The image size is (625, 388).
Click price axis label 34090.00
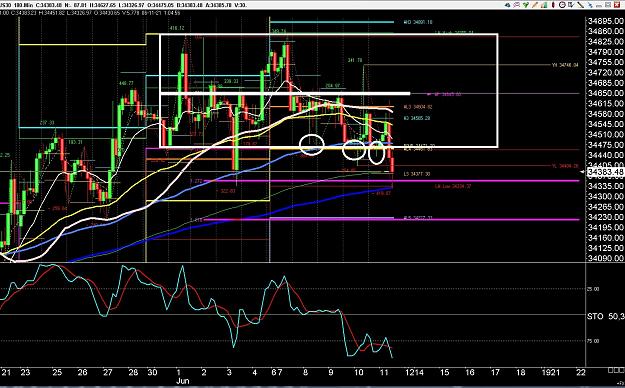point(606,258)
